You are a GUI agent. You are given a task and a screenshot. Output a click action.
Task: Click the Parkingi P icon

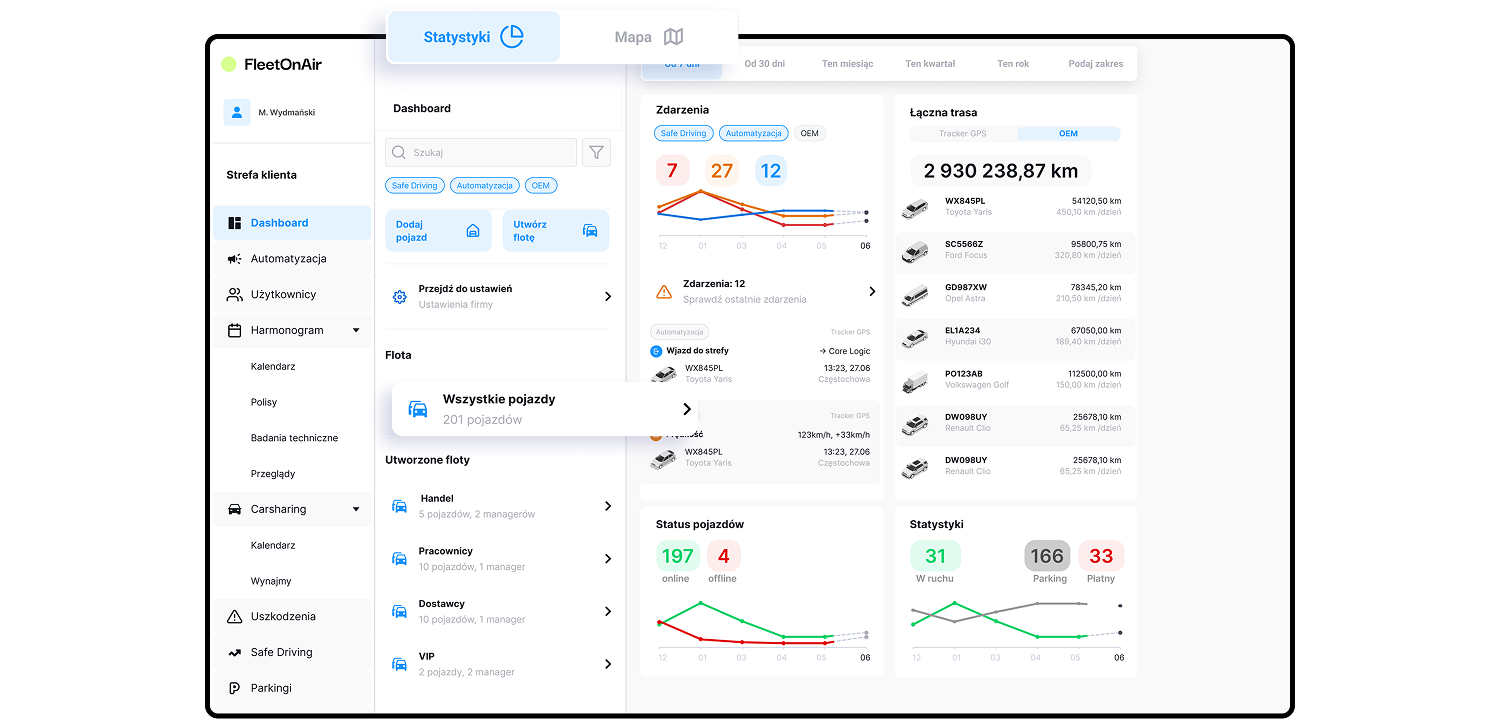pos(234,688)
